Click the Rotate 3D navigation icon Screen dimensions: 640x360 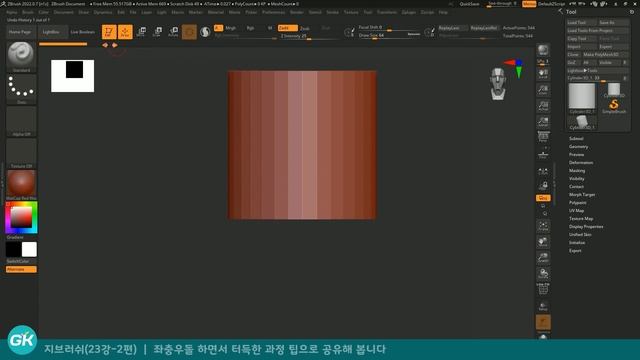coord(543,273)
